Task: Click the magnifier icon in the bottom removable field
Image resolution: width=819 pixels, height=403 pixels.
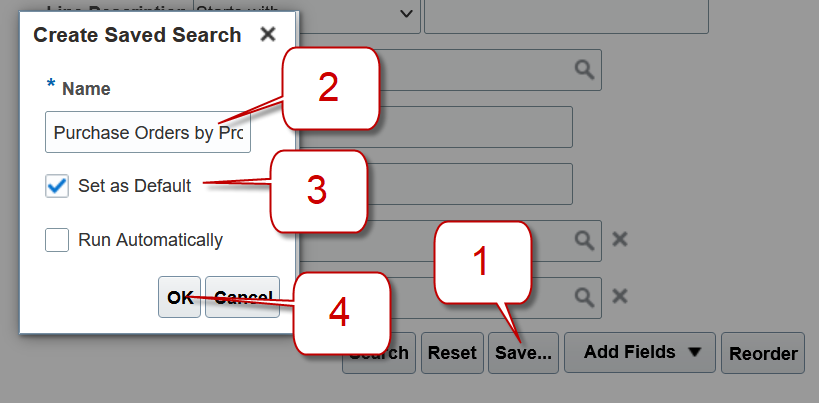Action: click(x=584, y=297)
